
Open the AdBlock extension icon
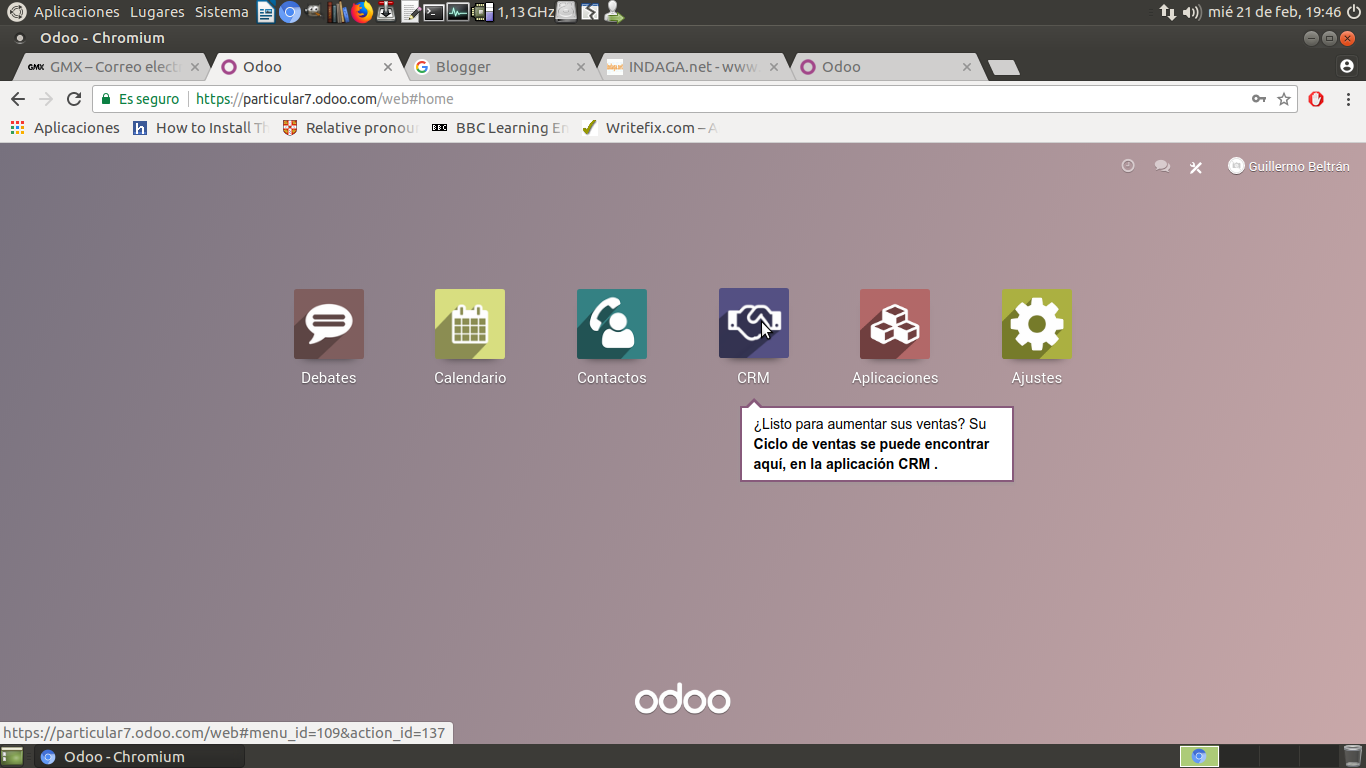[1317, 99]
